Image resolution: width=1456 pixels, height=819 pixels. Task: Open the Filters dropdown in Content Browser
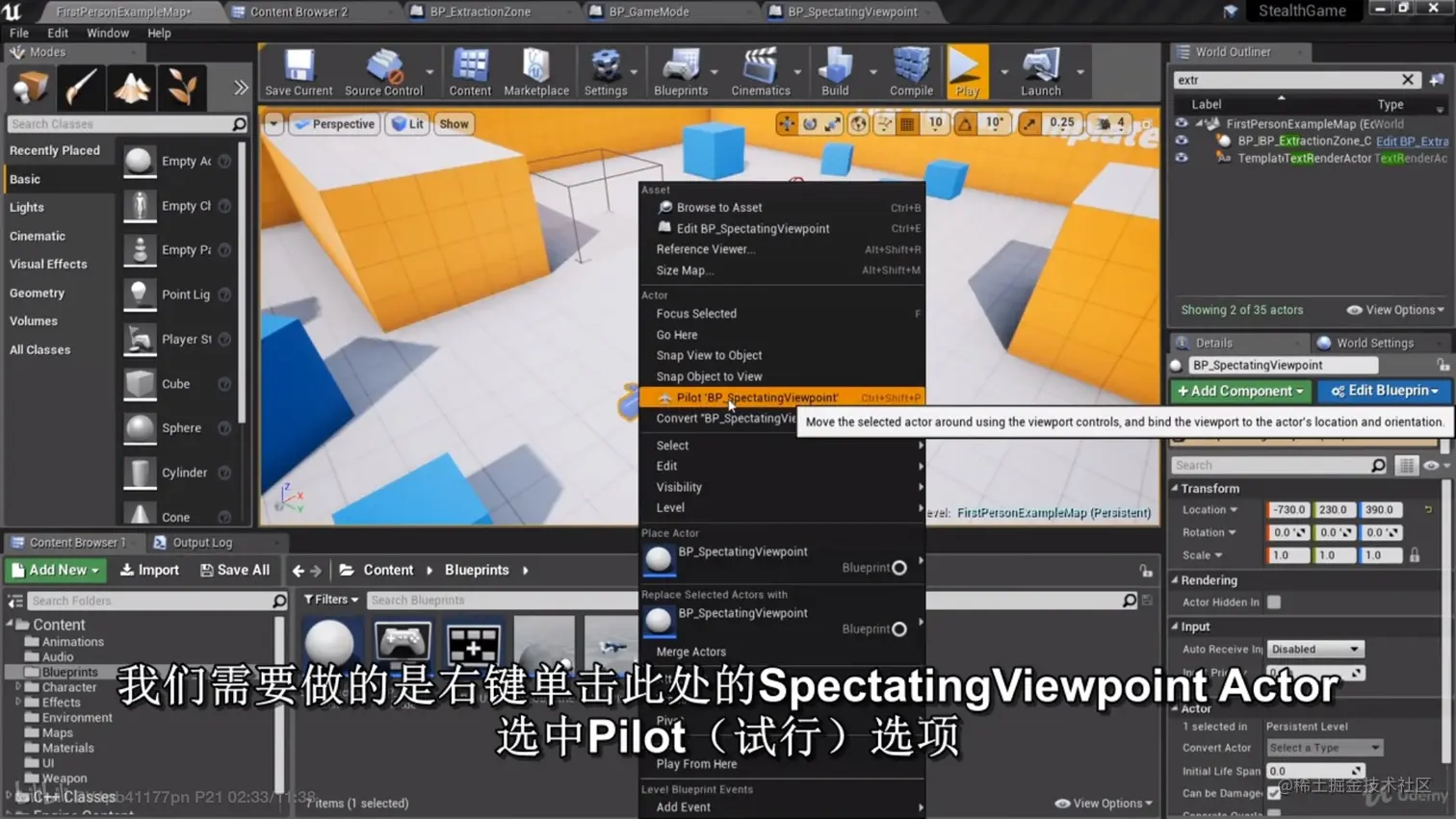click(x=331, y=600)
